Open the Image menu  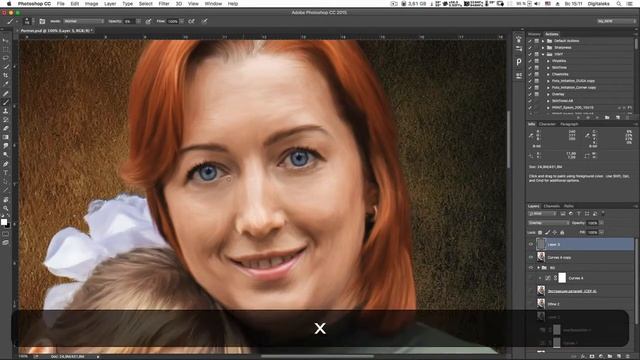91,4
